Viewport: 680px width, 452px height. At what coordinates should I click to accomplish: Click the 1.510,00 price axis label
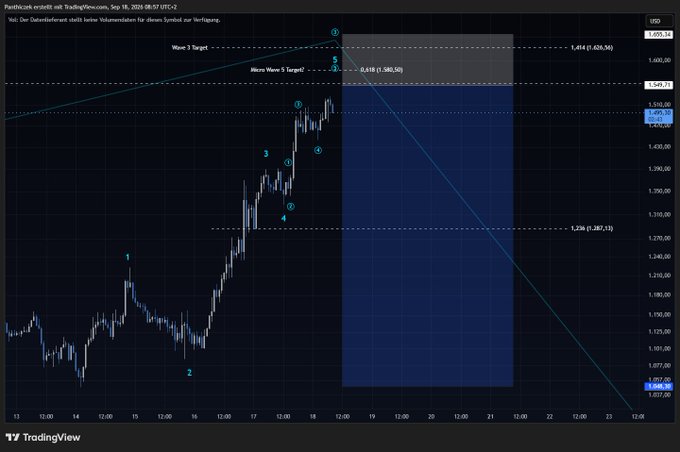[x=659, y=105]
